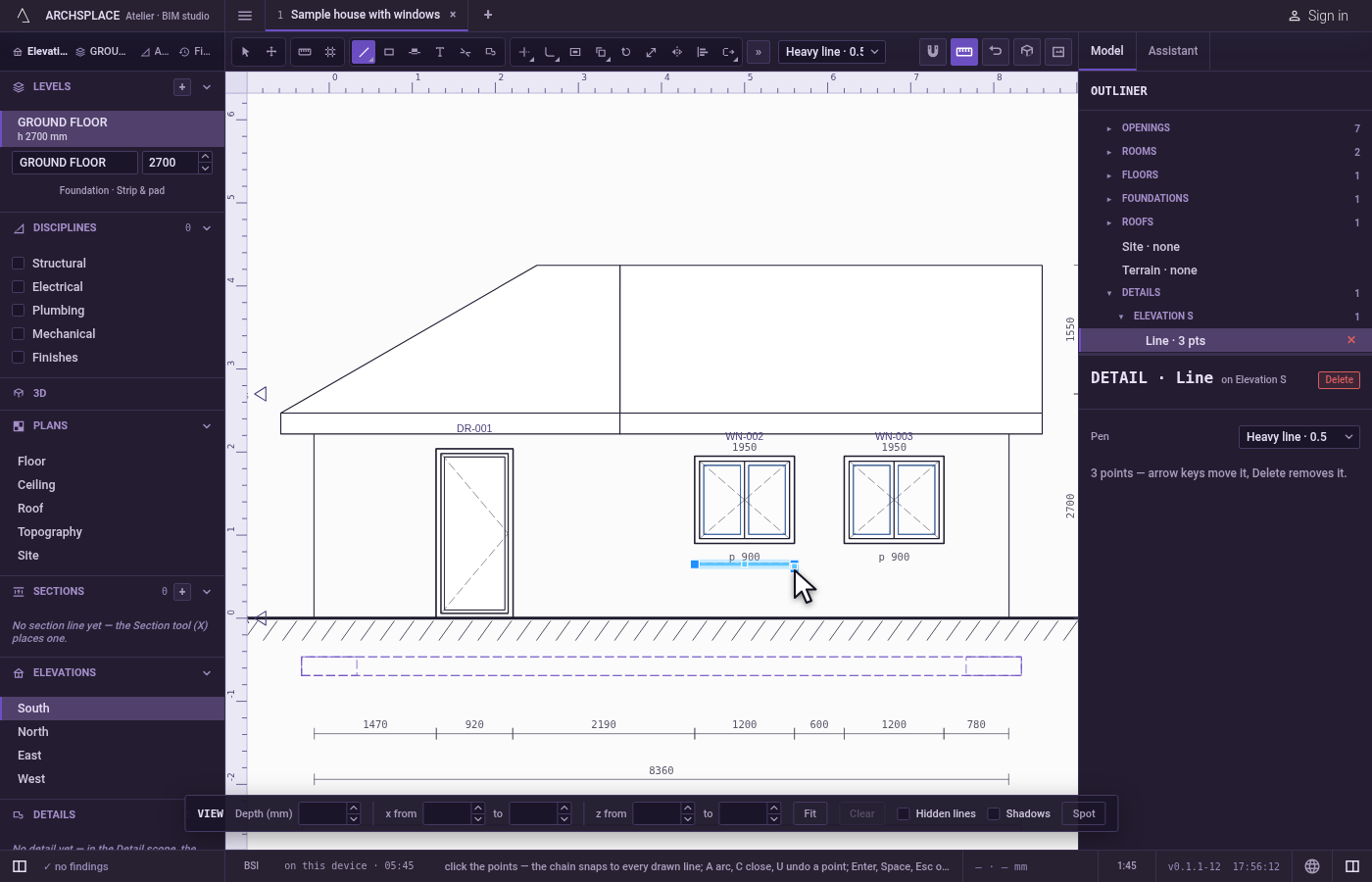
Task: Collapse the Disciplines section
Action: (207, 228)
